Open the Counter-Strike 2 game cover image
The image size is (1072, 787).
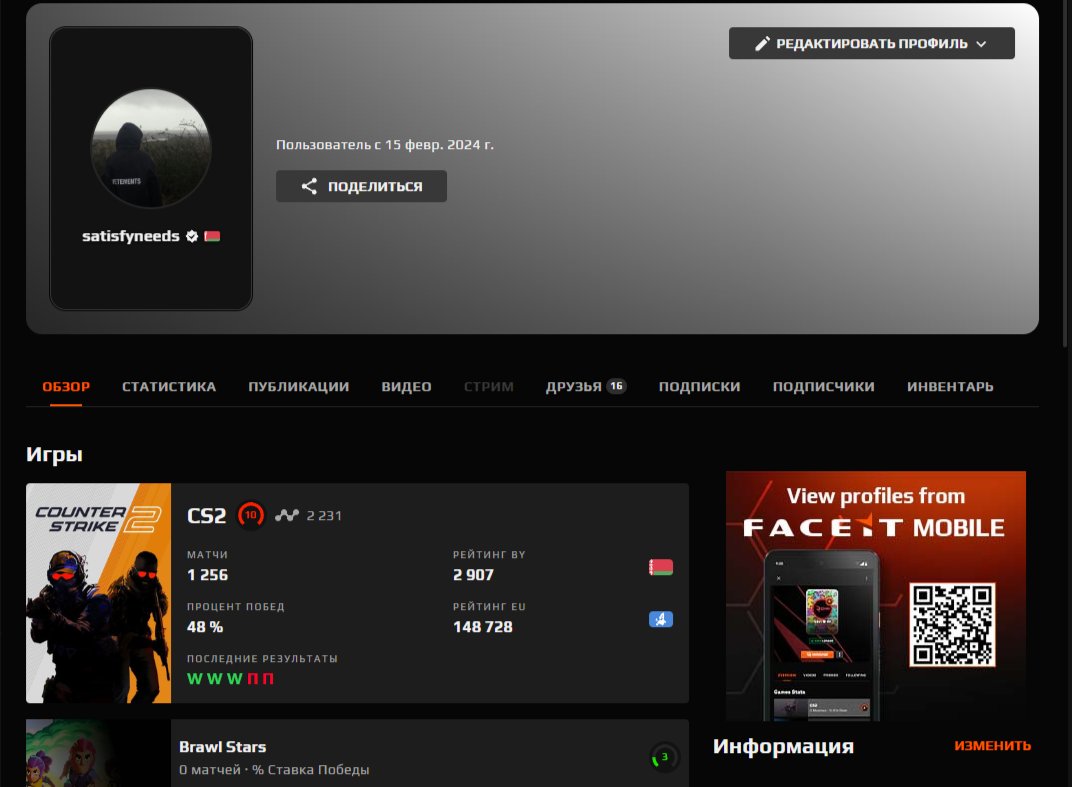coord(98,593)
